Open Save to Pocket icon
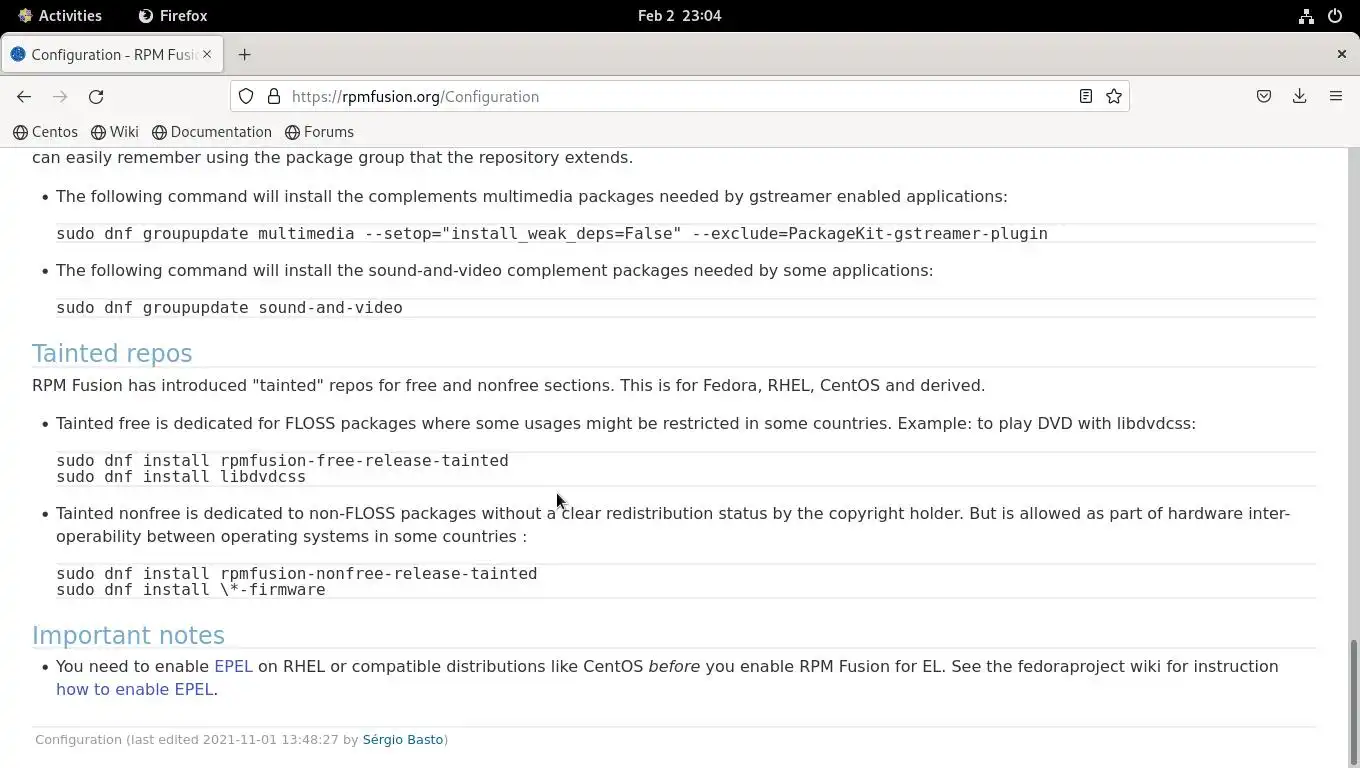The width and height of the screenshot is (1360, 768). coord(1264,97)
